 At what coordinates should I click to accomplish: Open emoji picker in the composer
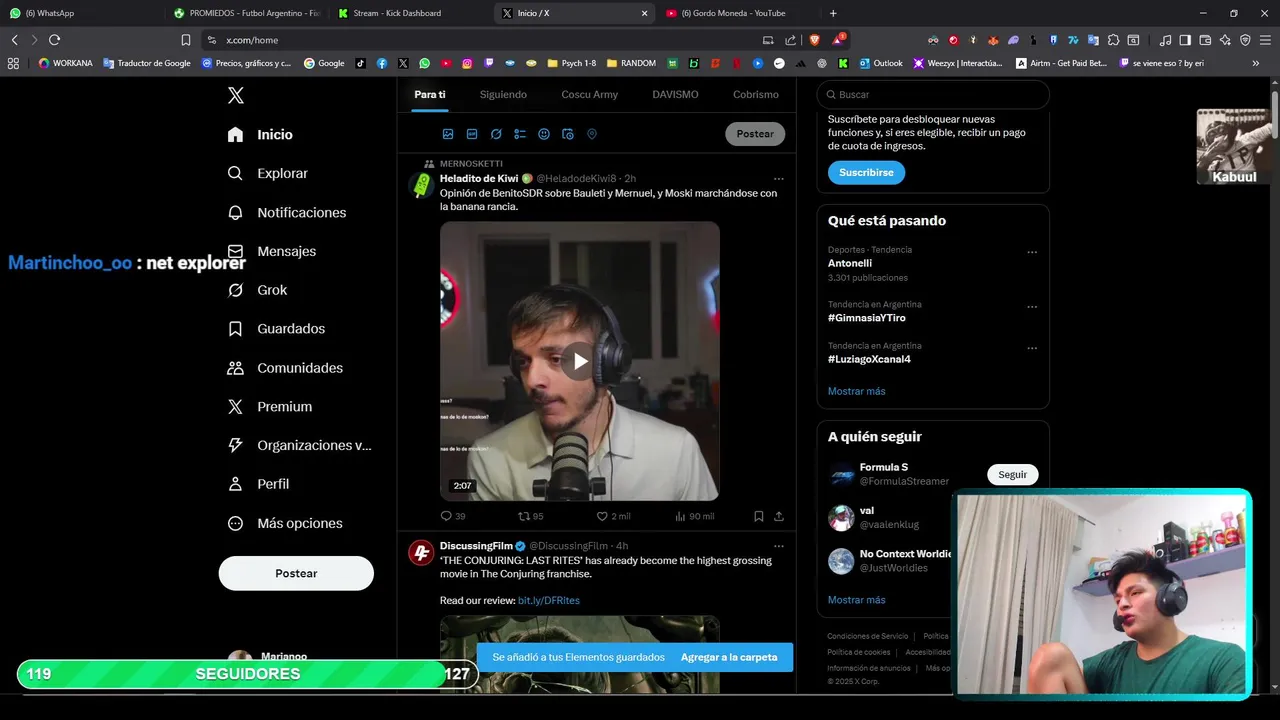pyautogui.click(x=544, y=134)
